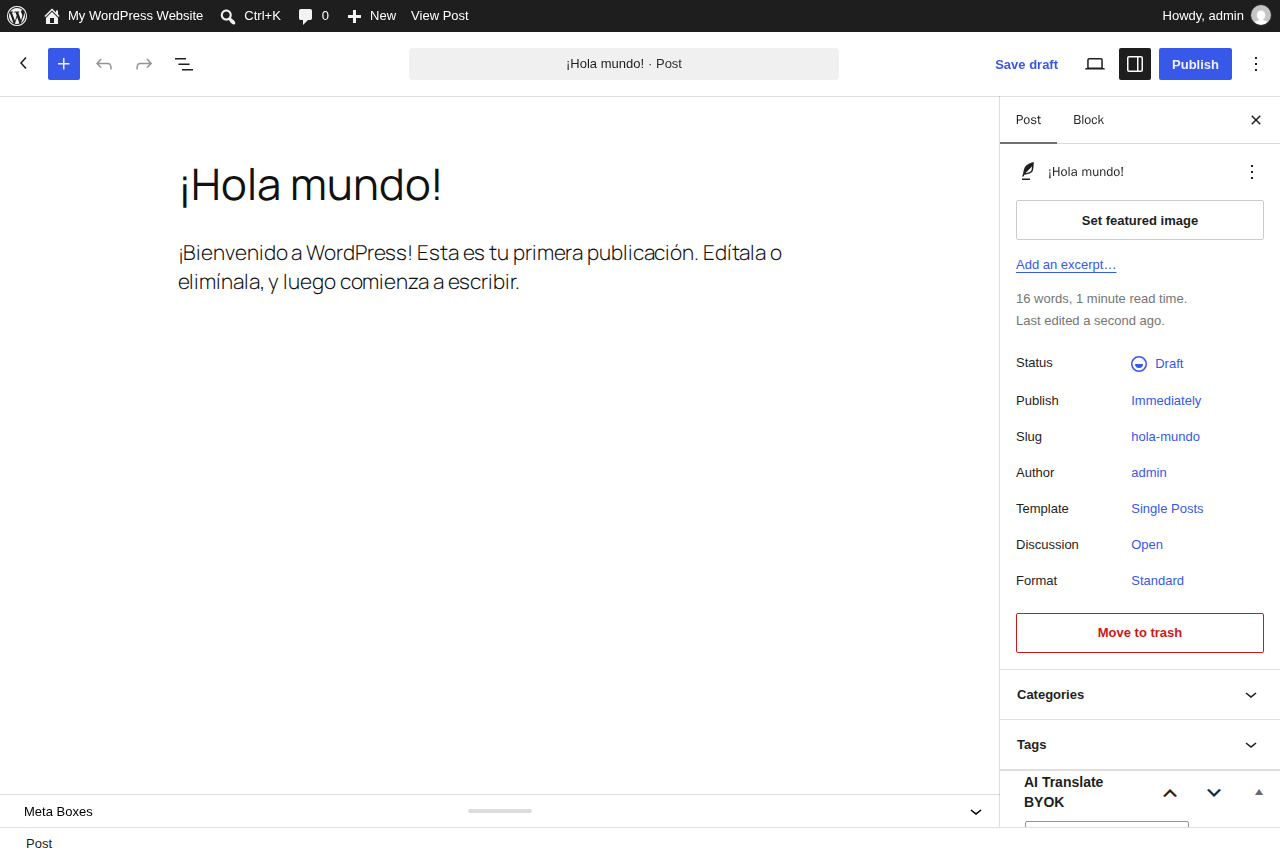The height and width of the screenshot is (860, 1280).
Task: Click the post feather icon in sidebar
Action: [x=1028, y=172]
